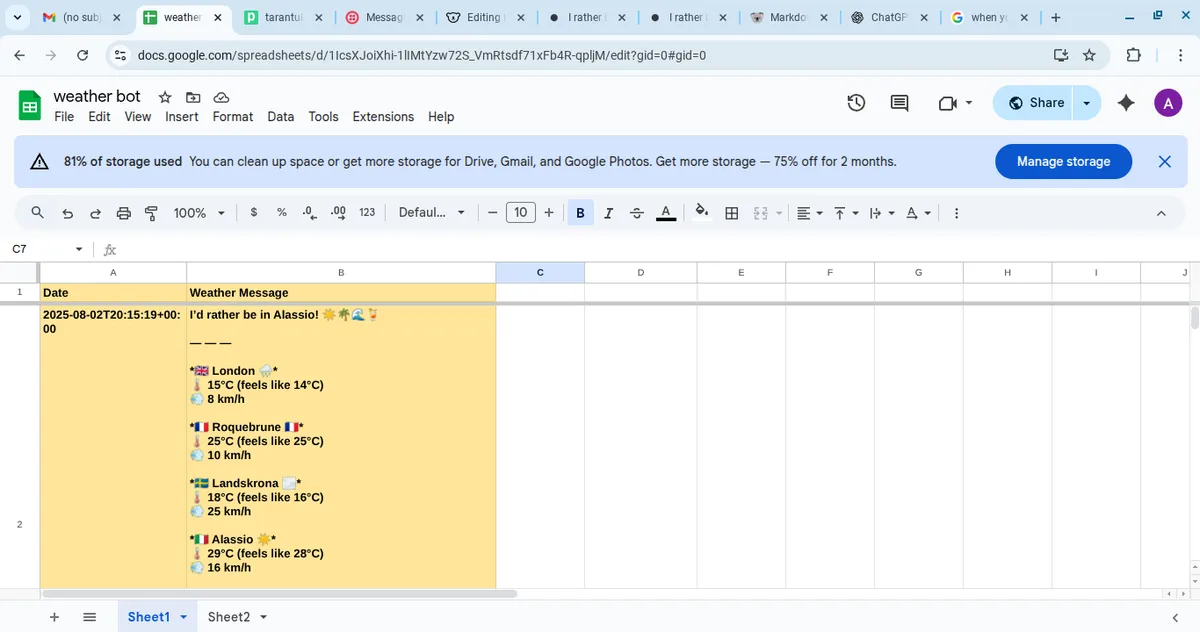Toggle strikethrough formatting button
Screen dimensions: 1200x632
(637, 213)
